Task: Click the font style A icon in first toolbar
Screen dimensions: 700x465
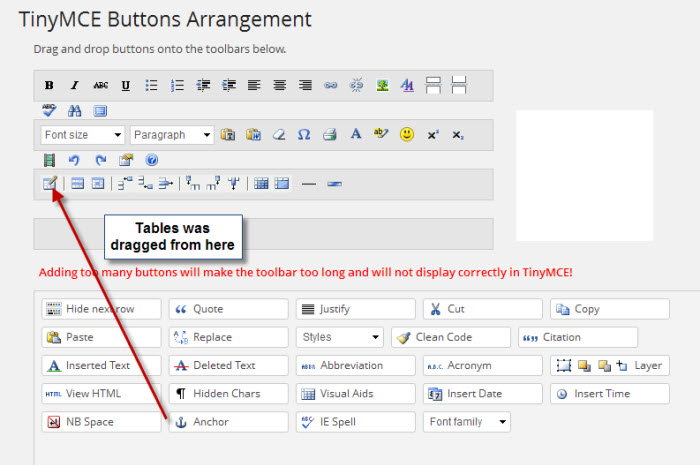Action: [x=407, y=85]
